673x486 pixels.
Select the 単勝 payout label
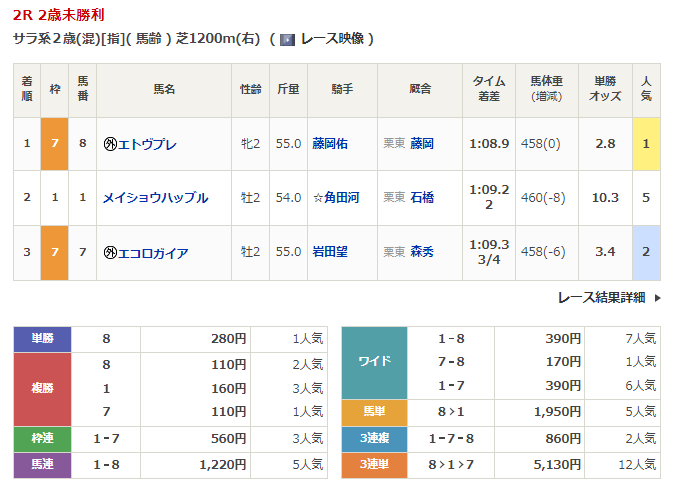42,339
